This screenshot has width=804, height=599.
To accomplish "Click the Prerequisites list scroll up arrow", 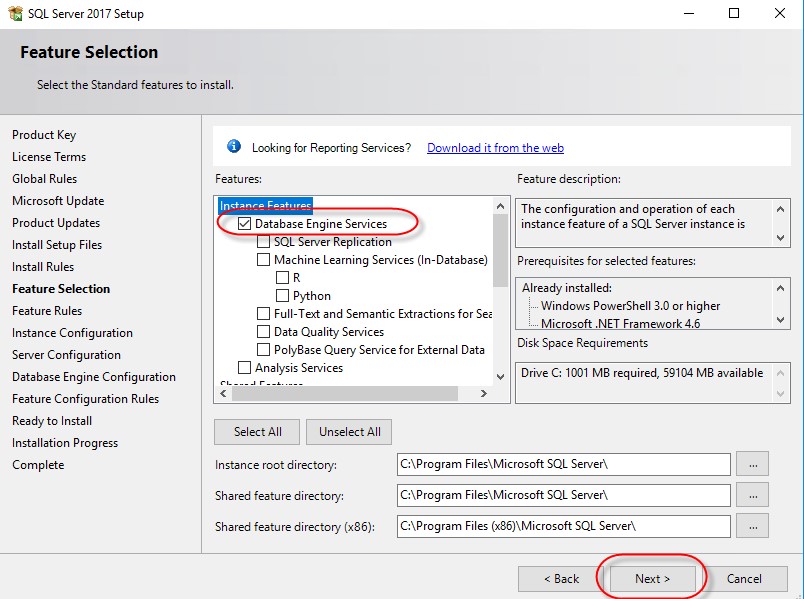I will coord(780,288).
